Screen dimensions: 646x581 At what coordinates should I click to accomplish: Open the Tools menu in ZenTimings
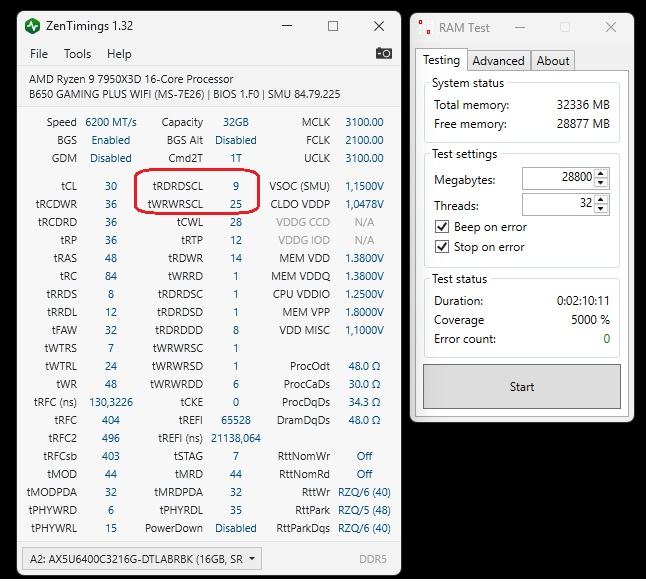[77, 54]
